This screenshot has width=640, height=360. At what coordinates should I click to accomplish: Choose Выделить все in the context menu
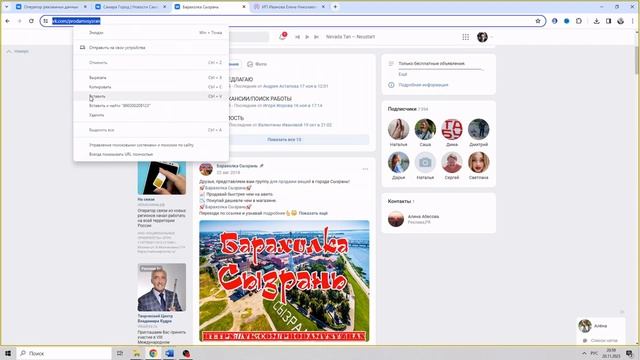pos(151,130)
